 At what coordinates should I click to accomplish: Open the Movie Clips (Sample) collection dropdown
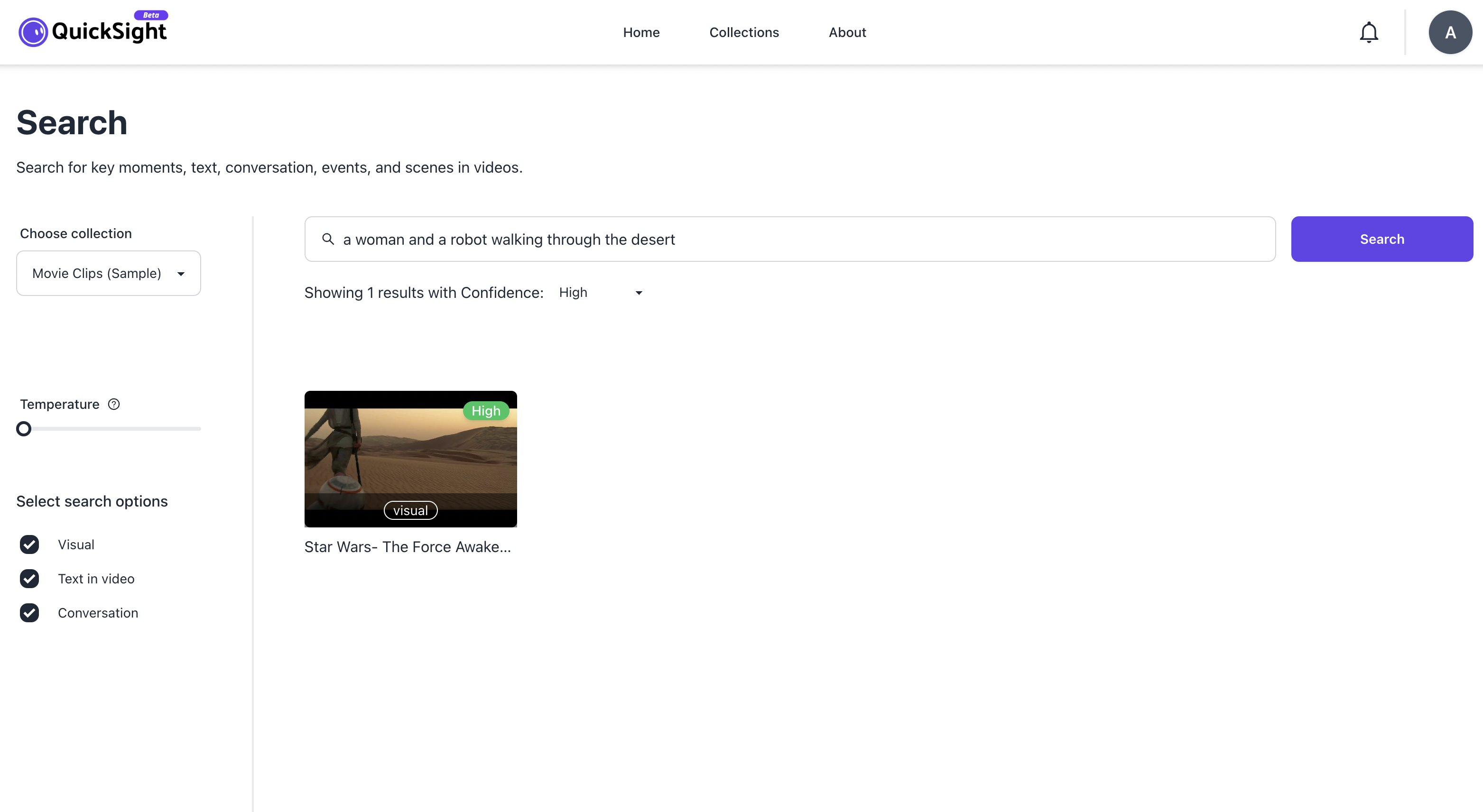click(108, 273)
